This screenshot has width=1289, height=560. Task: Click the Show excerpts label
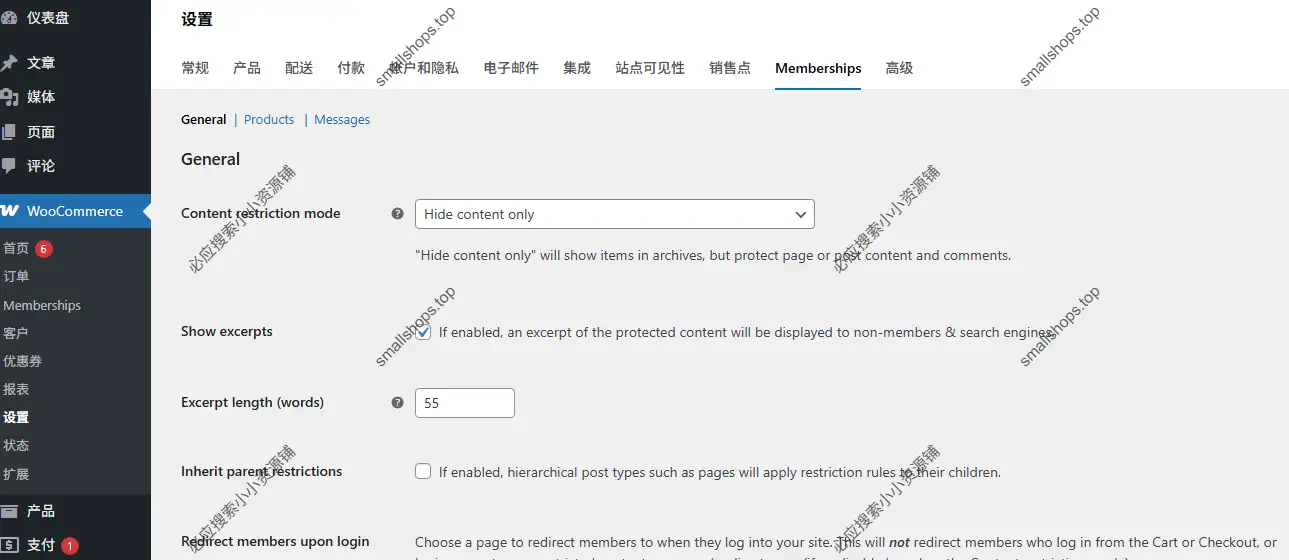pos(227,331)
